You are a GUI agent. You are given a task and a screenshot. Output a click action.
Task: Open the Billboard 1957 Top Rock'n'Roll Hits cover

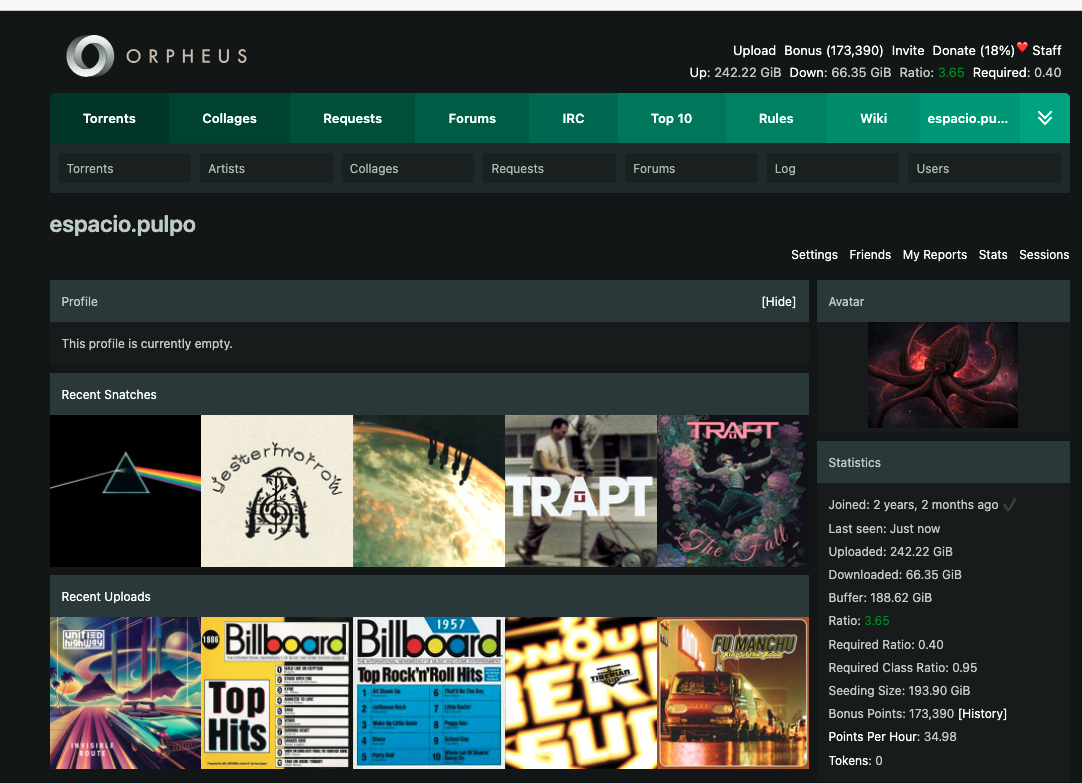429,693
